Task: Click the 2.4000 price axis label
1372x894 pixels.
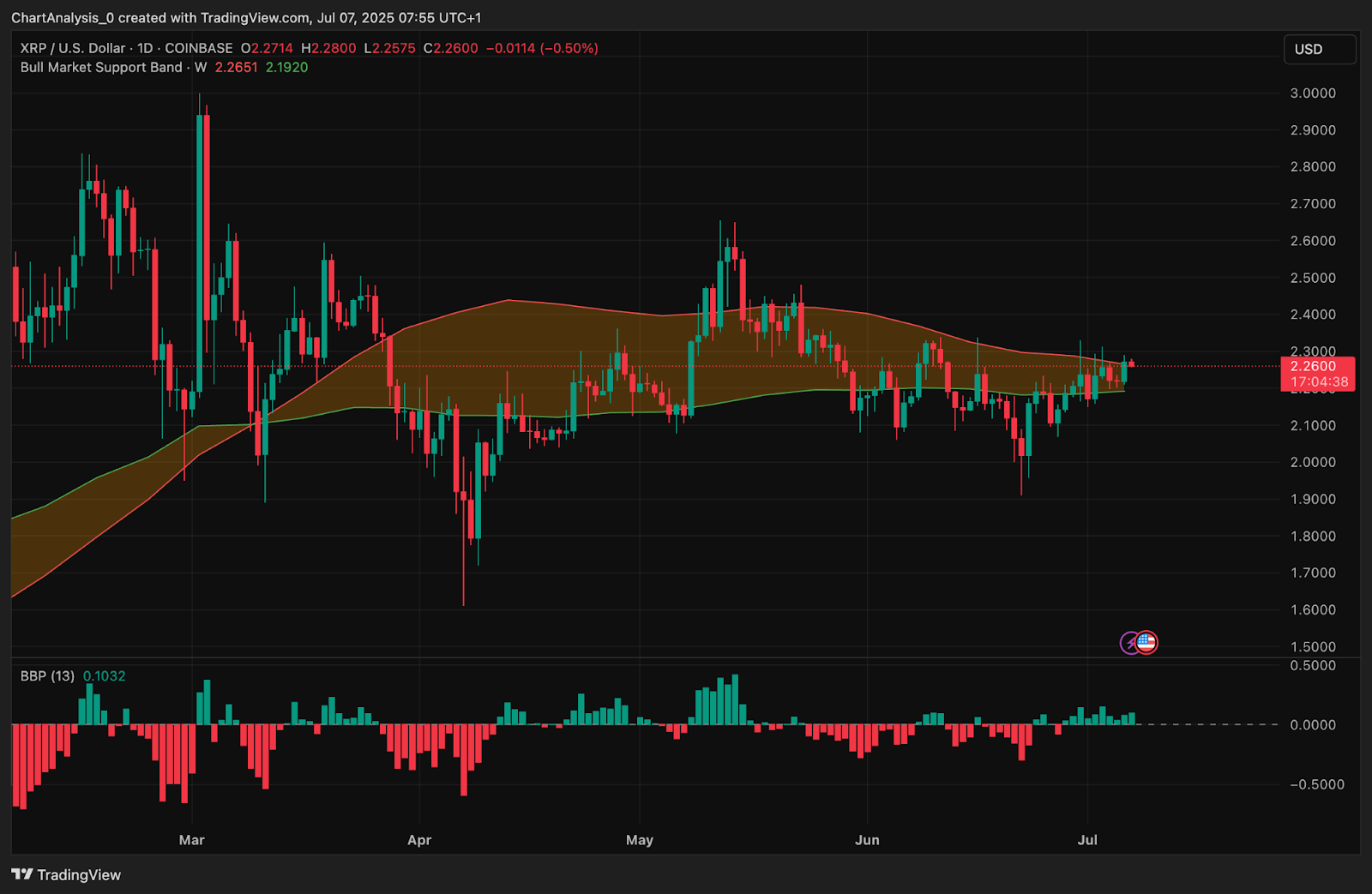Action: click(x=1313, y=314)
